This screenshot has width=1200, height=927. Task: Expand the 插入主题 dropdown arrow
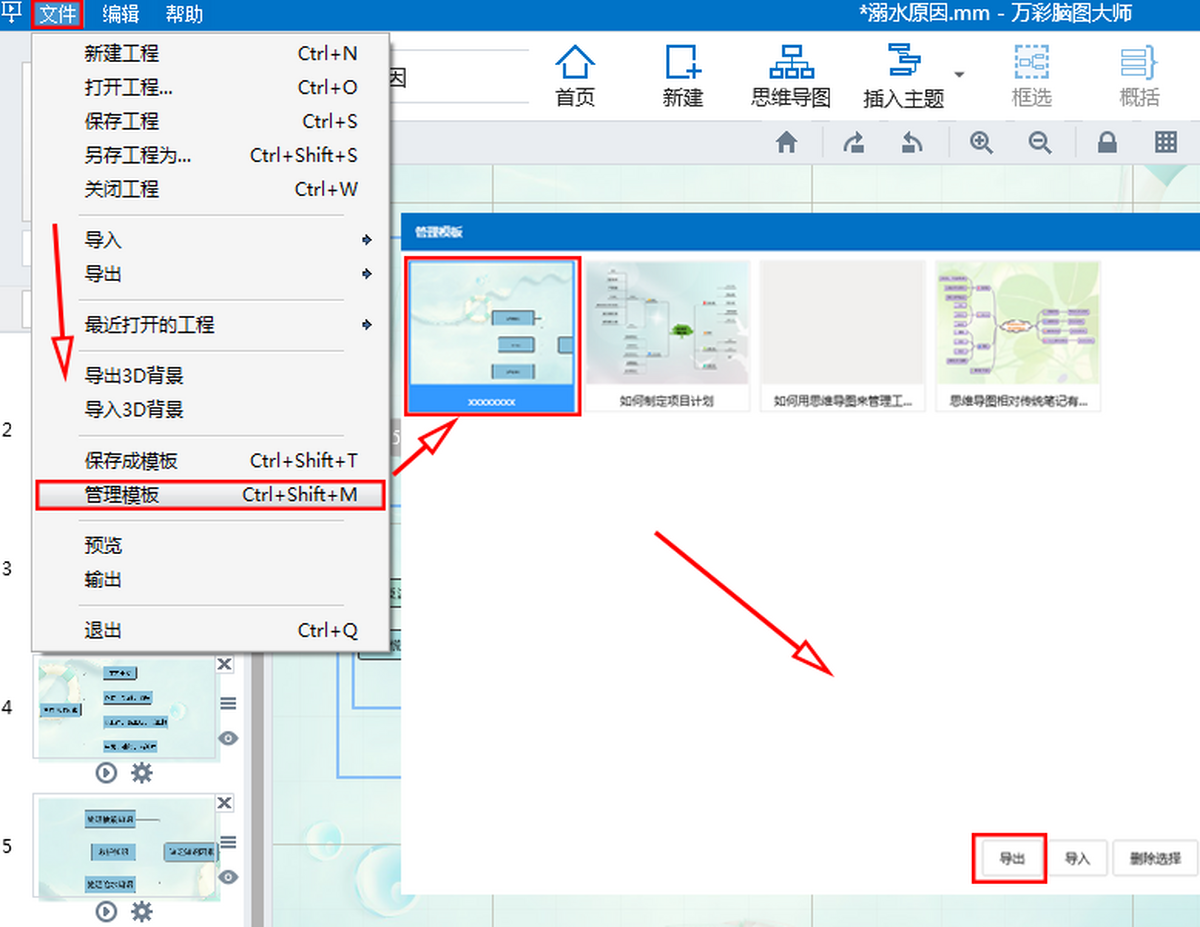pos(959,75)
